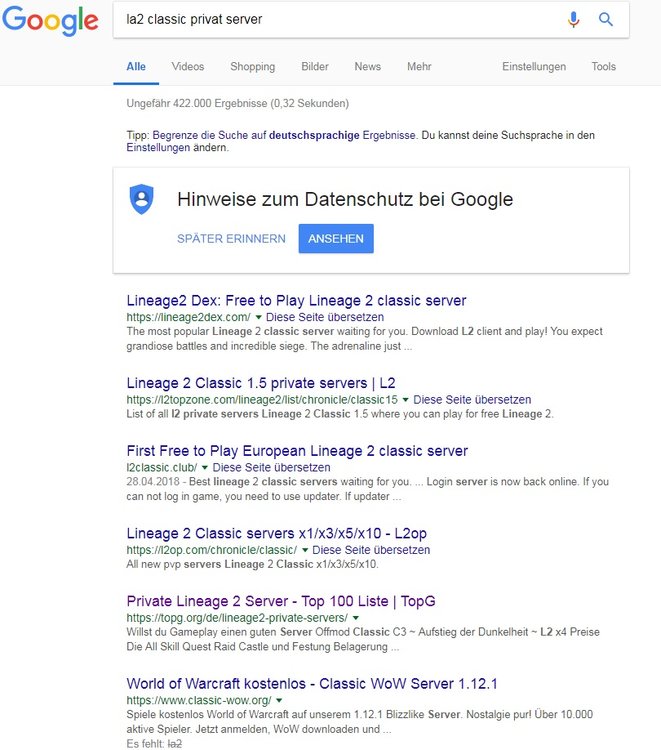Open the Einstellungen menu

pyautogui.click(x=534, y=67)
